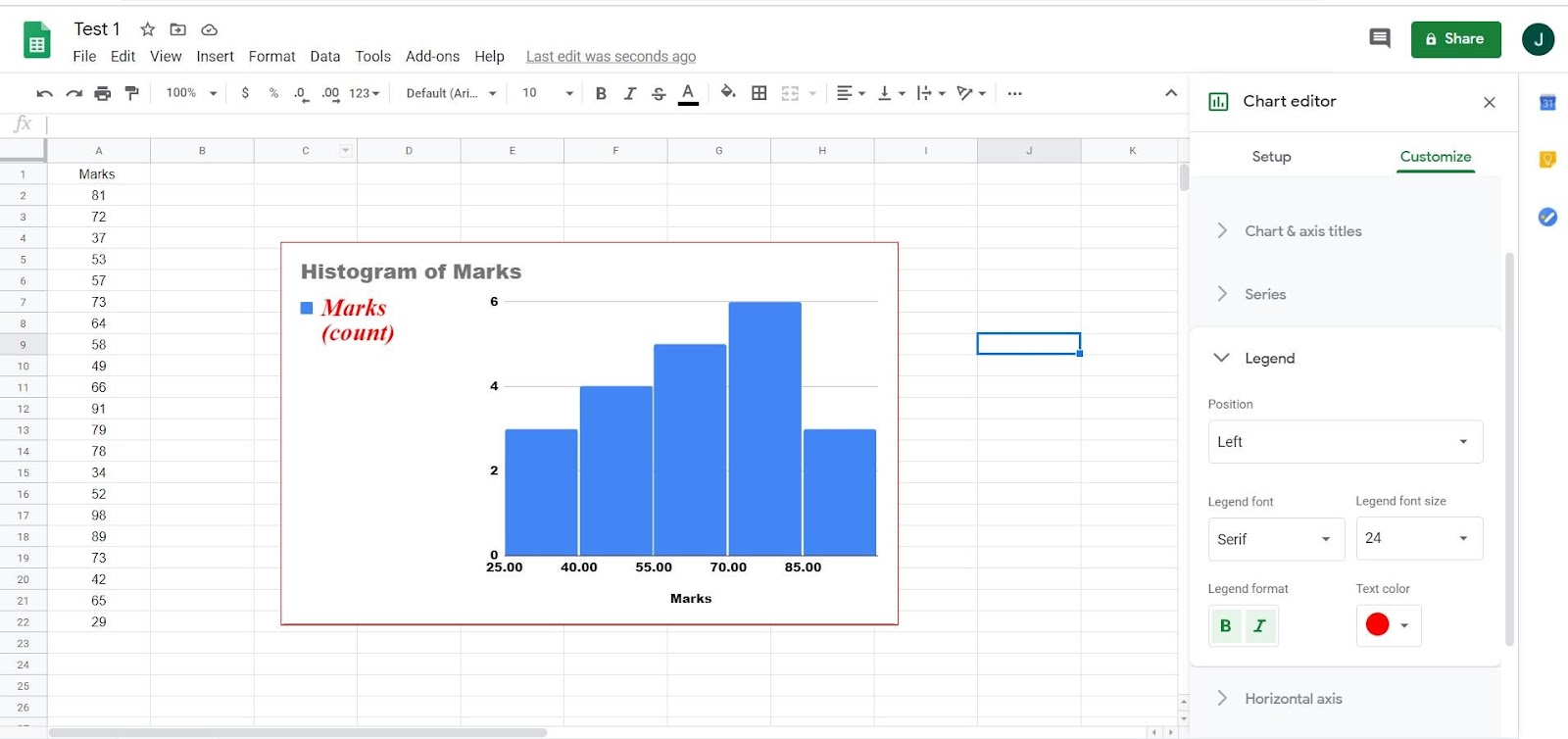
Task: Select column J header
Action: pyautogui.click(x=1029, y=151)
